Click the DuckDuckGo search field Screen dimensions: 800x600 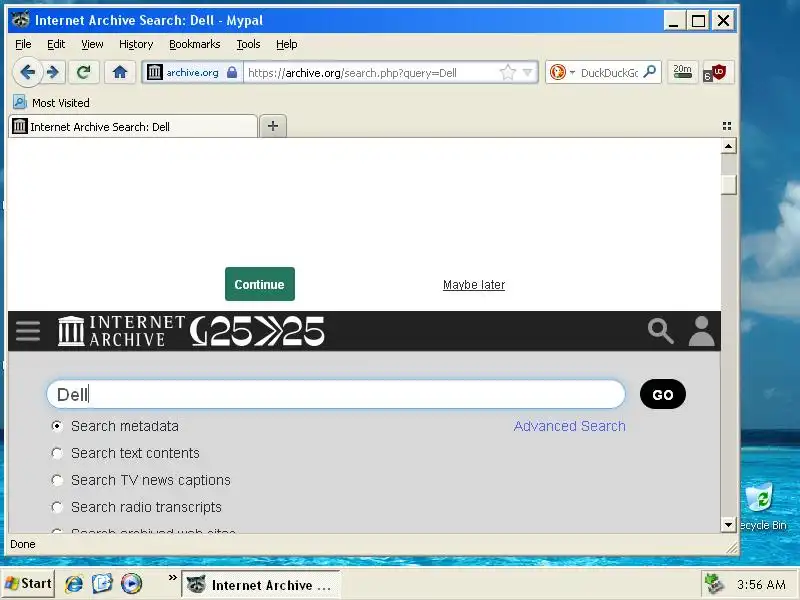pyautogui.click(x=609, y=72)
